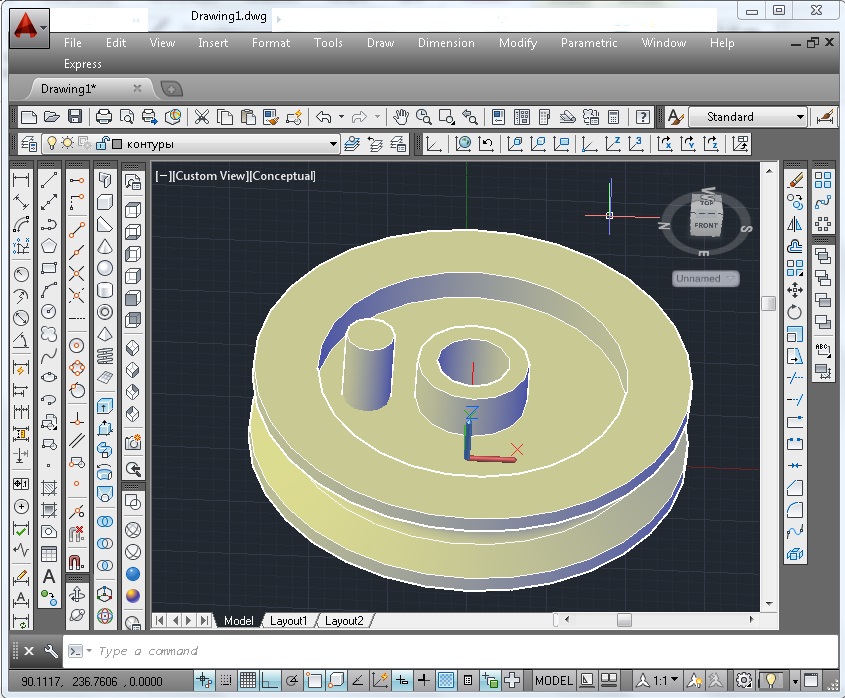Open the Undo history dropdown arrow
Image resolution: width=845 pixels, height=698 pixels.
tap(341, 116)
